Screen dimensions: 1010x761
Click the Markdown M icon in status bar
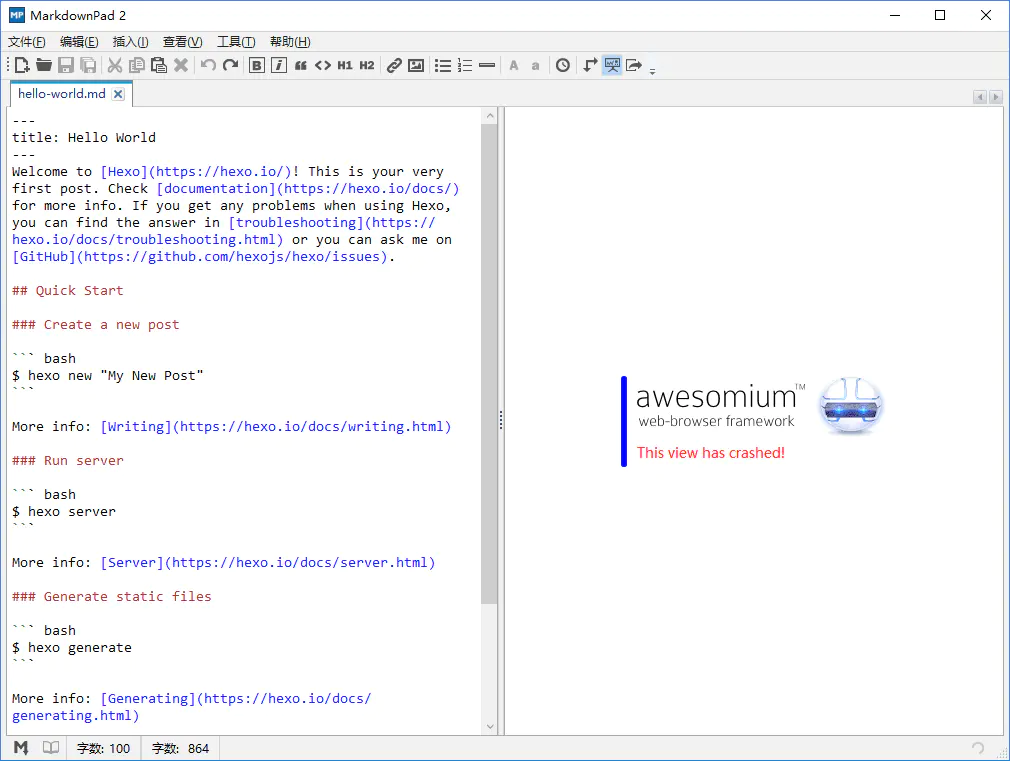pos(21,747)
